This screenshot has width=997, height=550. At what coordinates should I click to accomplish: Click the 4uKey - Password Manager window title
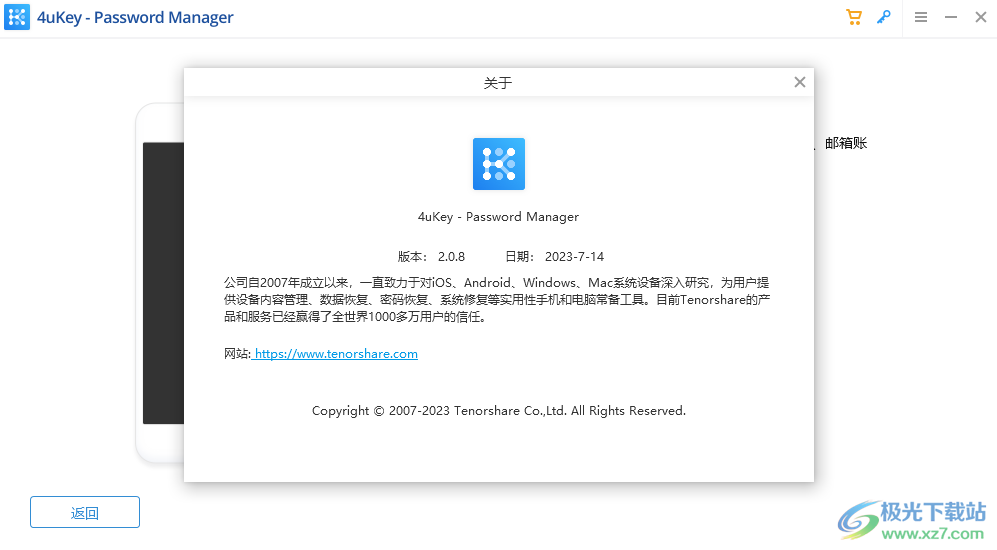point(135,17)
